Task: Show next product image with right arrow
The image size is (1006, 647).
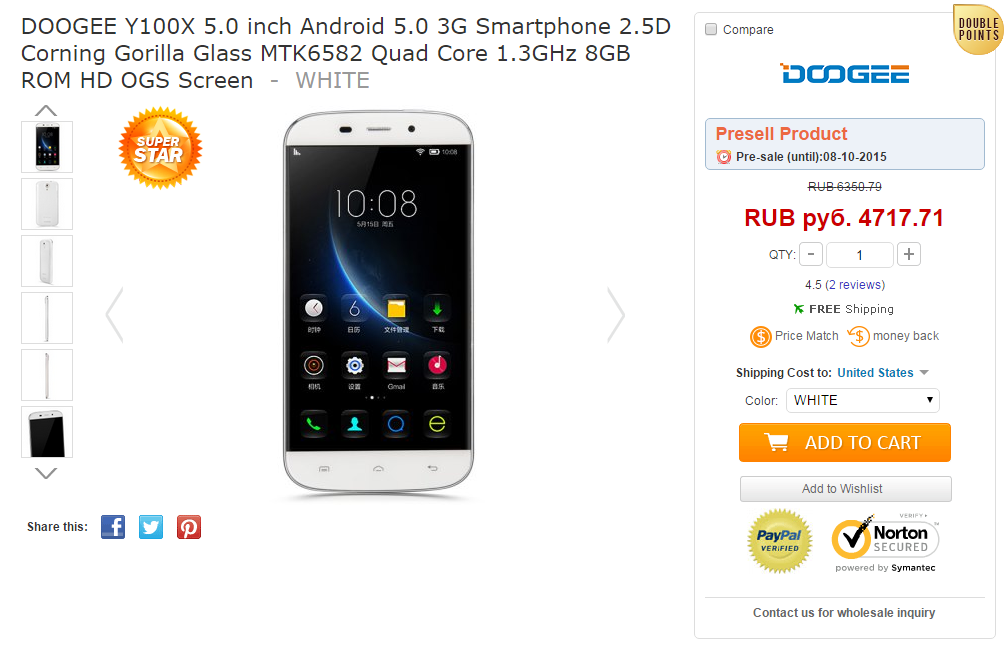Action: [x=616, y=315]
